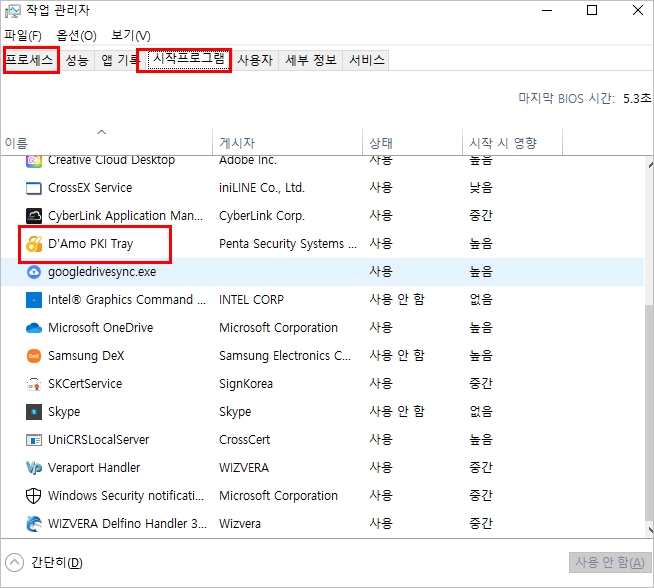Select the Samsung DeX entry

[86, 356]
